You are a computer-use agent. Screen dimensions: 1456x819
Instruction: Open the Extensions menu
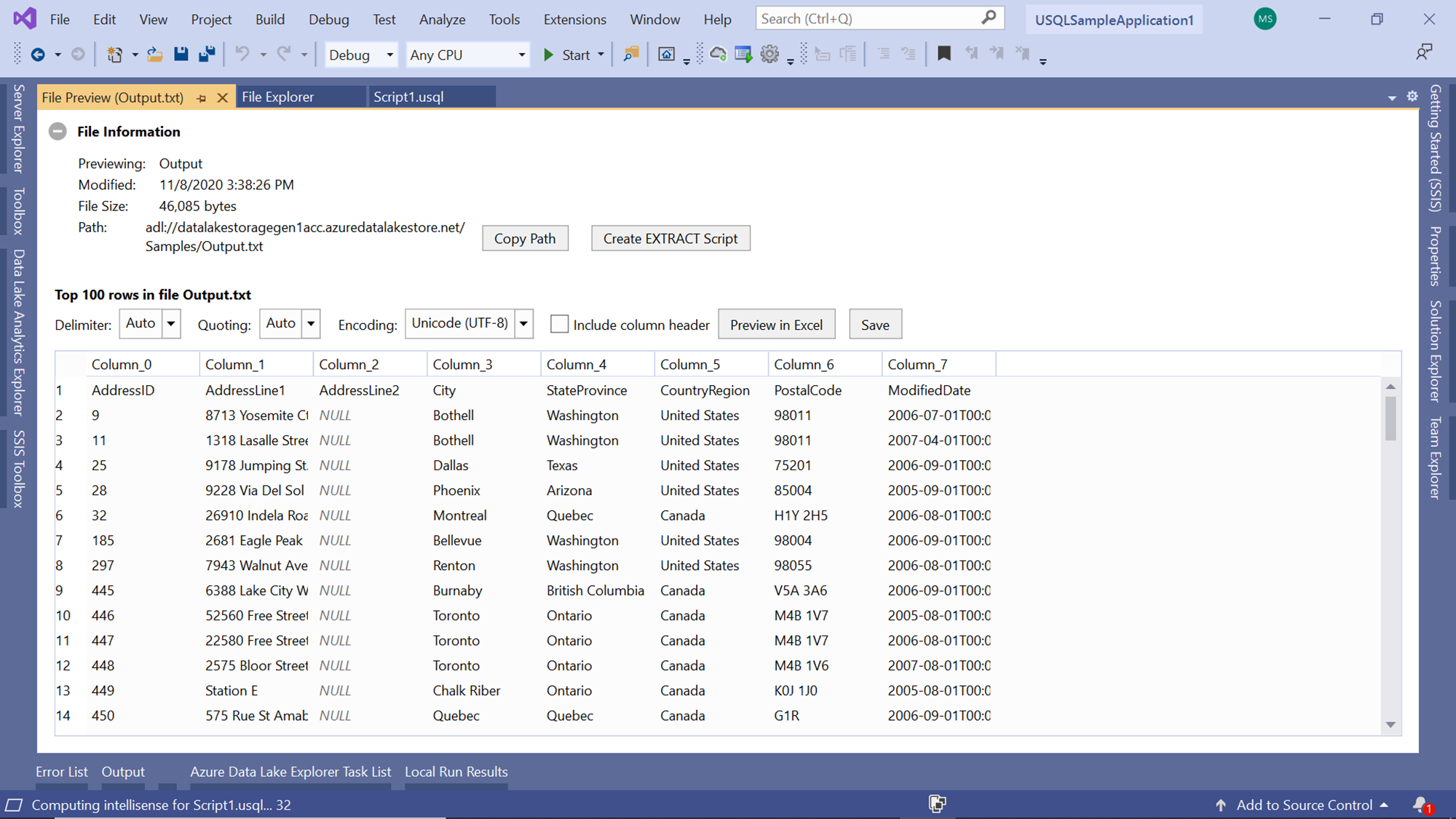click(574, 20)
